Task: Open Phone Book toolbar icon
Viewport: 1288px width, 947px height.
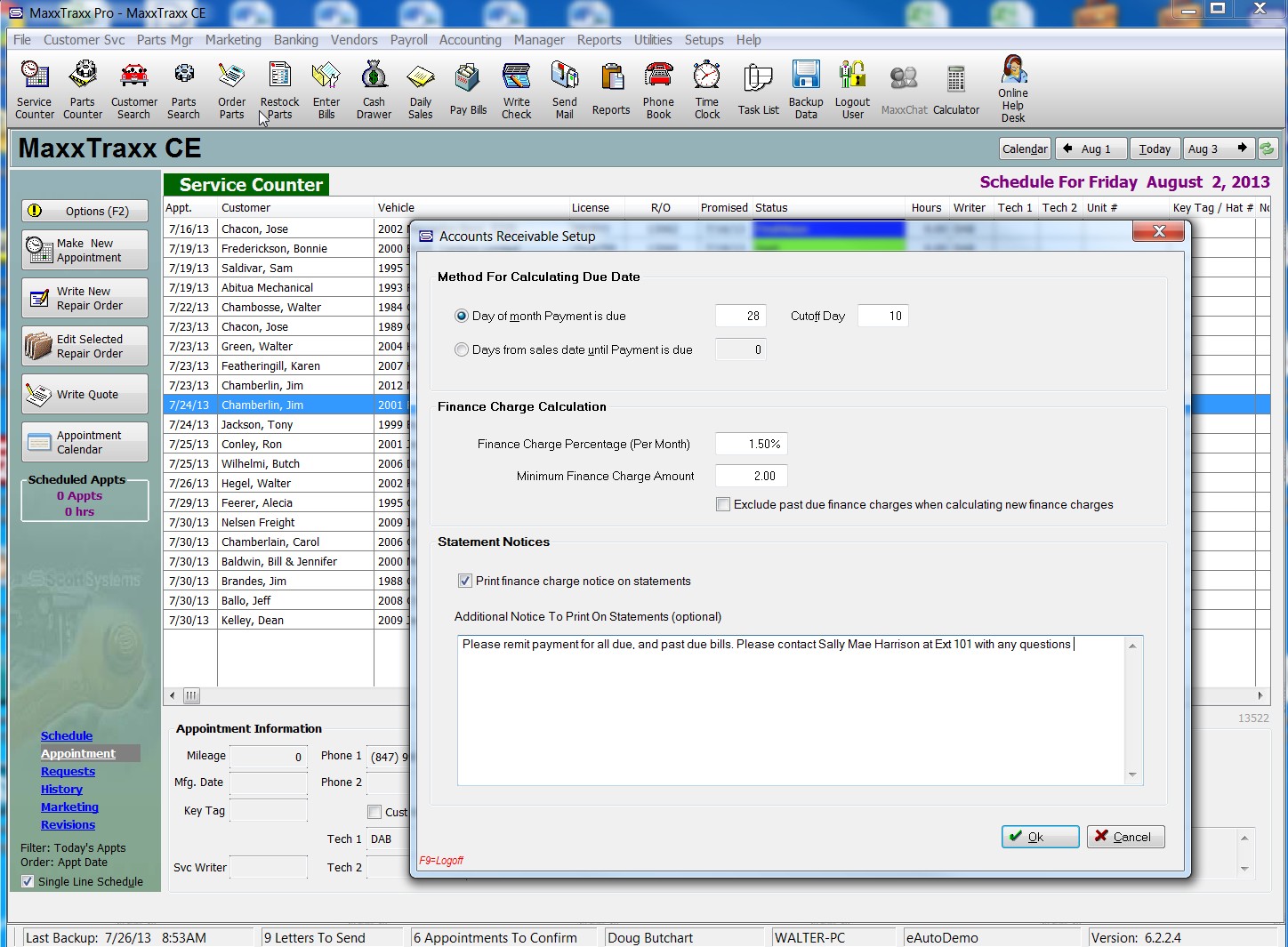Action: point(658,90)
